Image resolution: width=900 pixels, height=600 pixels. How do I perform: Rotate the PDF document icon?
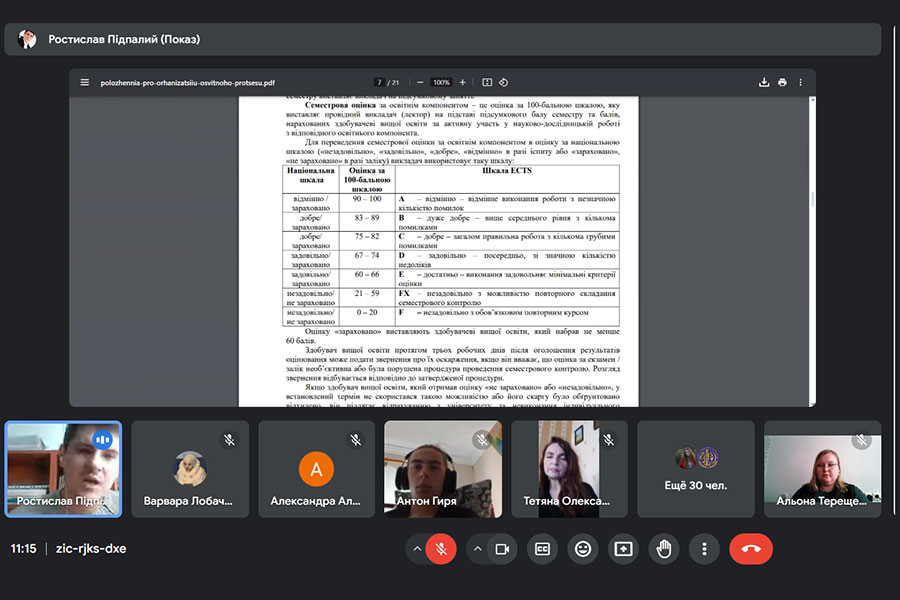(x=503, y=82)
